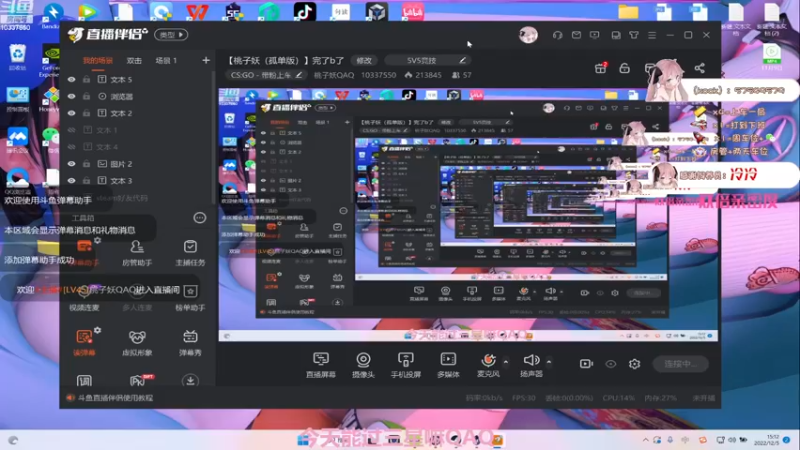Click the share icon above the preview
The height and width of the screenshot is (450, 800).
699,68
